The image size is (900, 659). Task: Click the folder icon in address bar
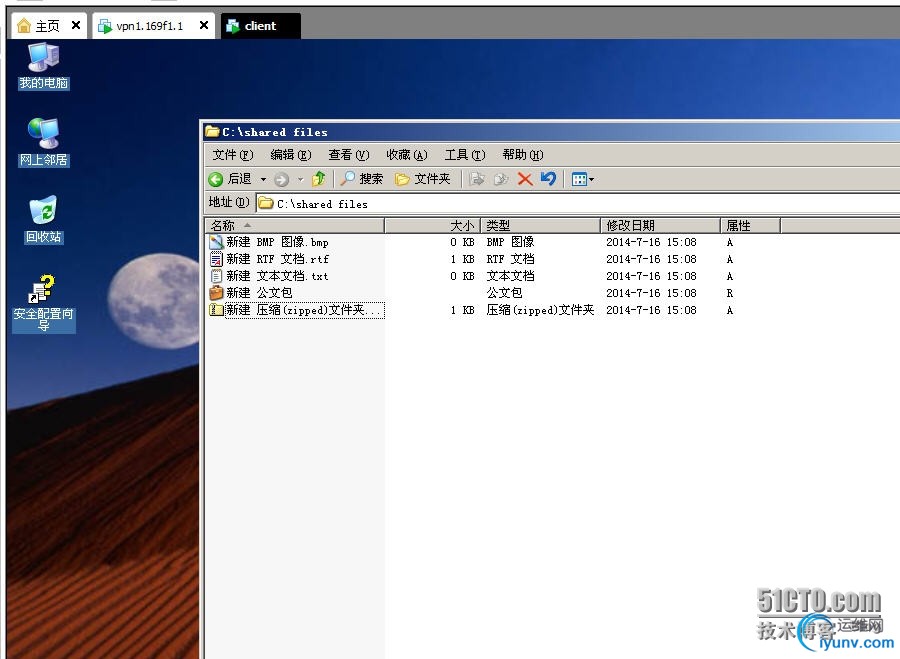(265, 203)
